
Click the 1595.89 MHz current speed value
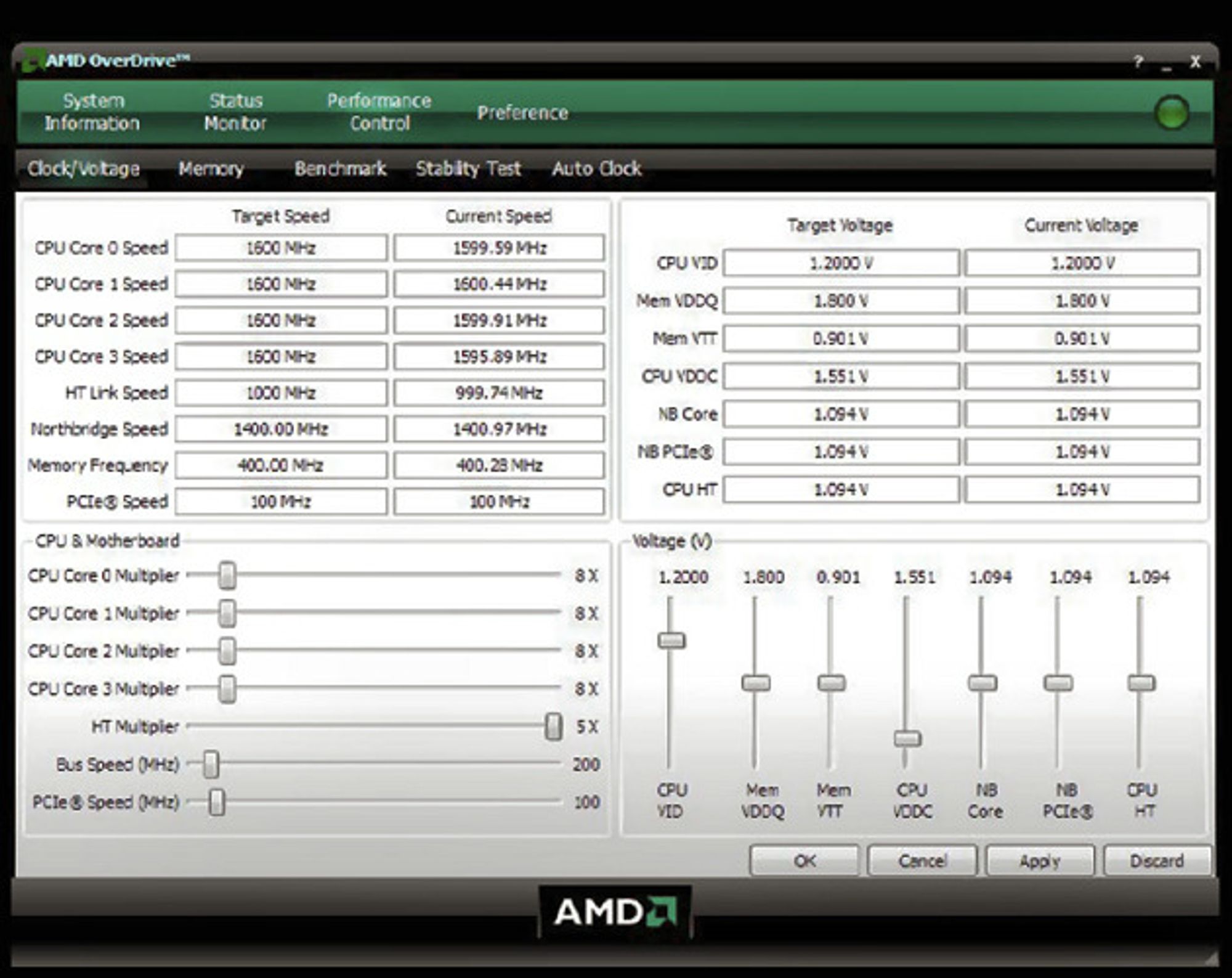[499, 356]
